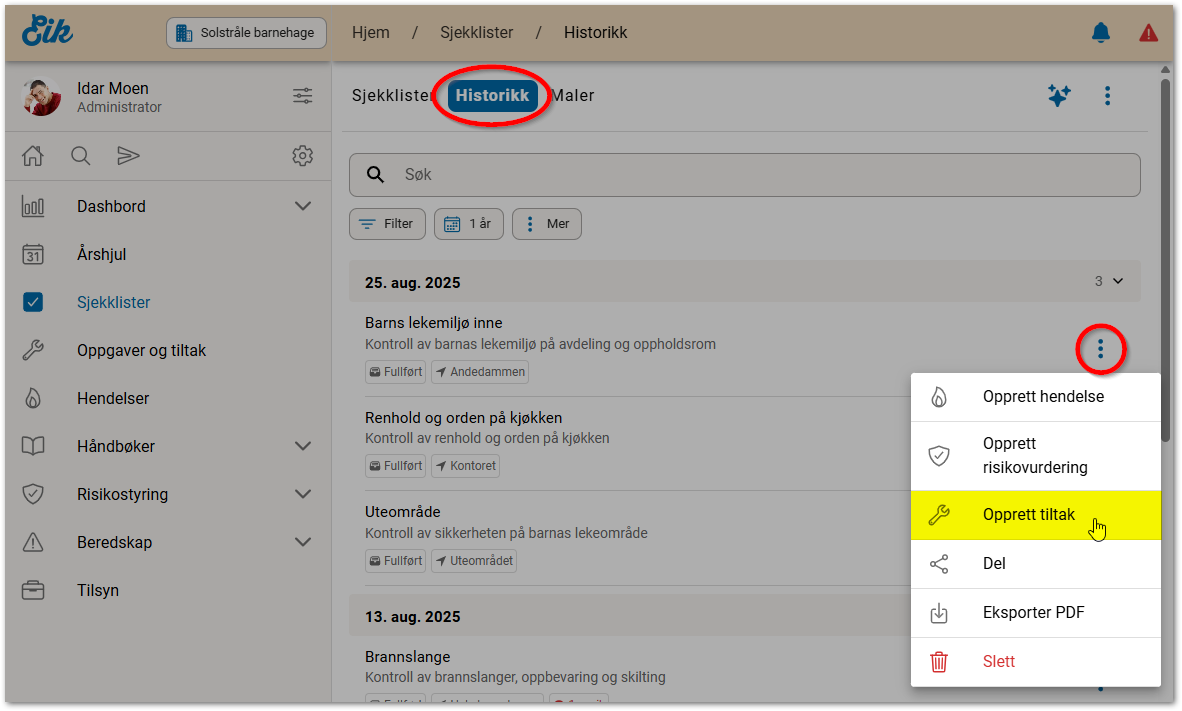This screenshot has height=711, width=1182.
Task: Open the paper plane send icon
Action: pos(128,156)
